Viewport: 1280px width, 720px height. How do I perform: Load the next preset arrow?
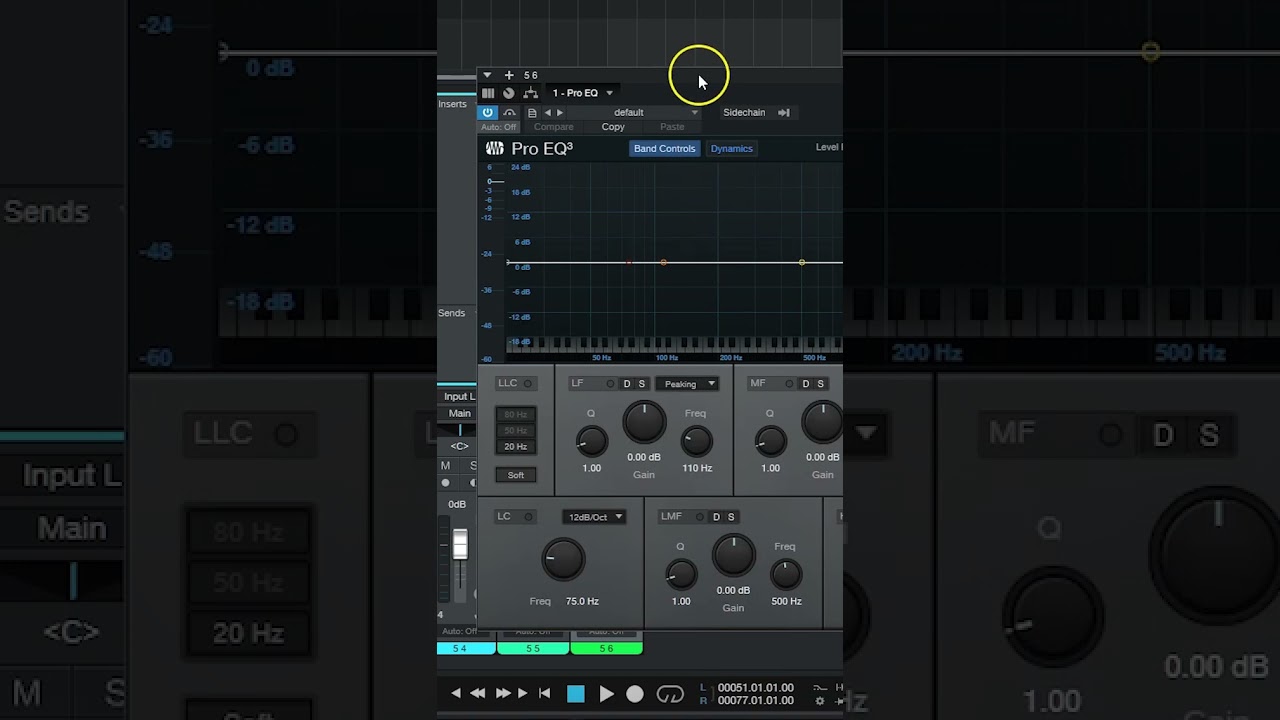[559, 113]
